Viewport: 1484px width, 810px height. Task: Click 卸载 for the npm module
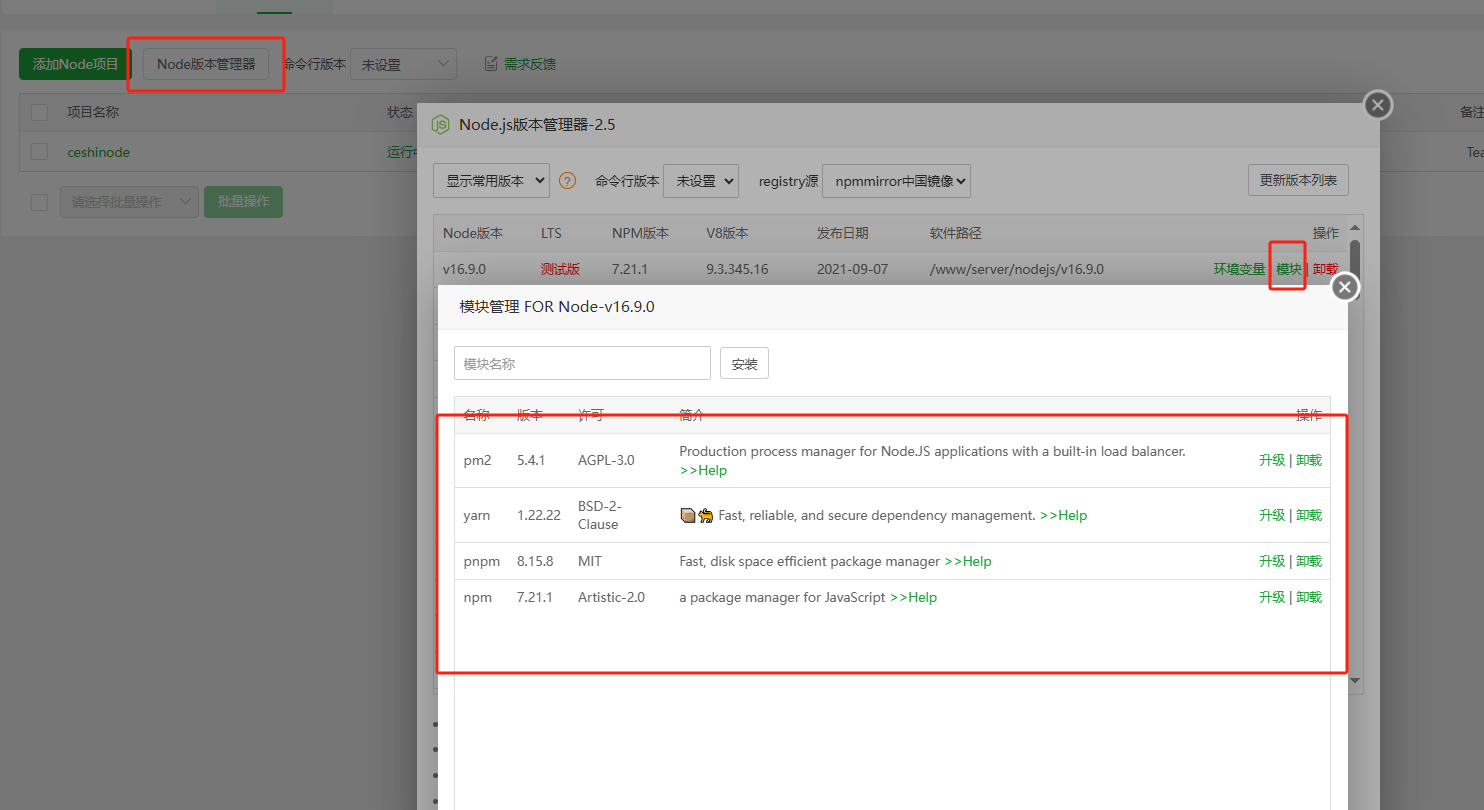tap(1309, 597)
